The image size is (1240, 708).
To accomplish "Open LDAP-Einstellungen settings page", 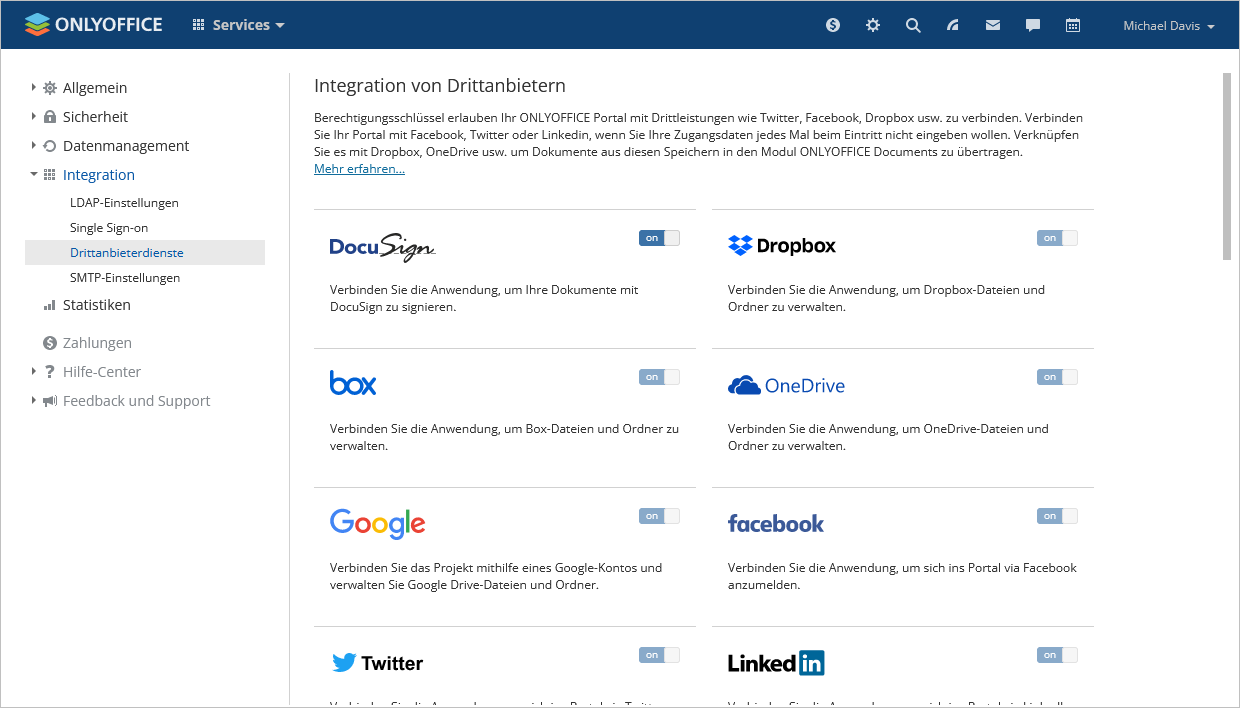I will (124, 203).
